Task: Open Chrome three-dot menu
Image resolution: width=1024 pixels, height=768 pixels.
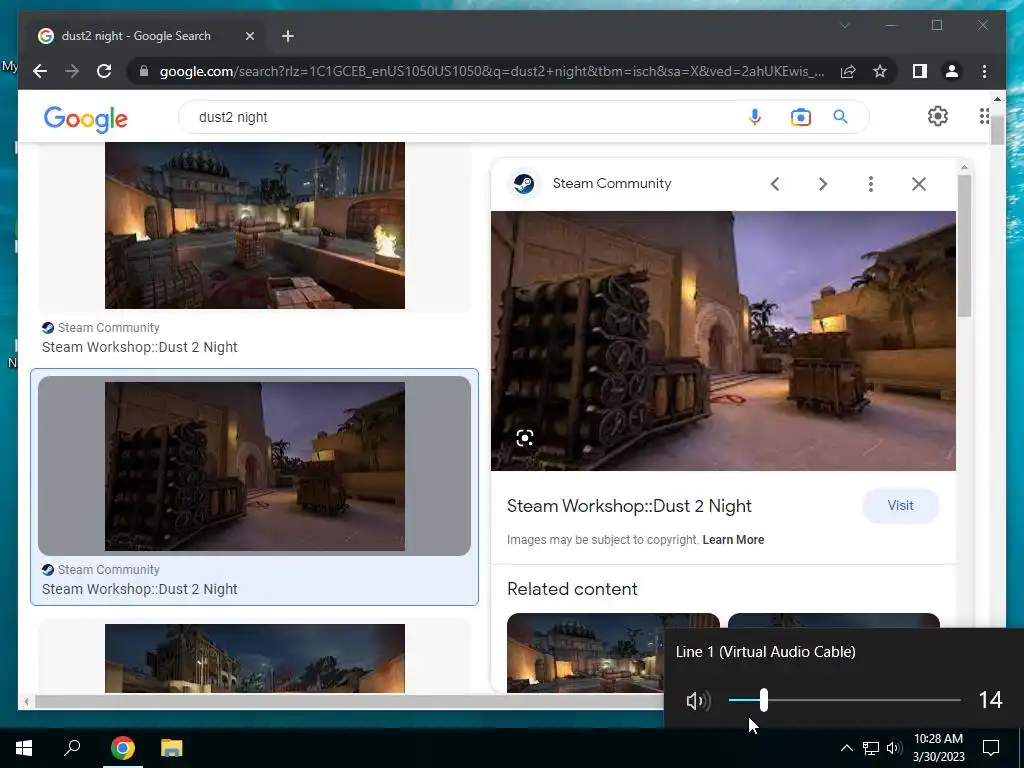Action: 984,71
